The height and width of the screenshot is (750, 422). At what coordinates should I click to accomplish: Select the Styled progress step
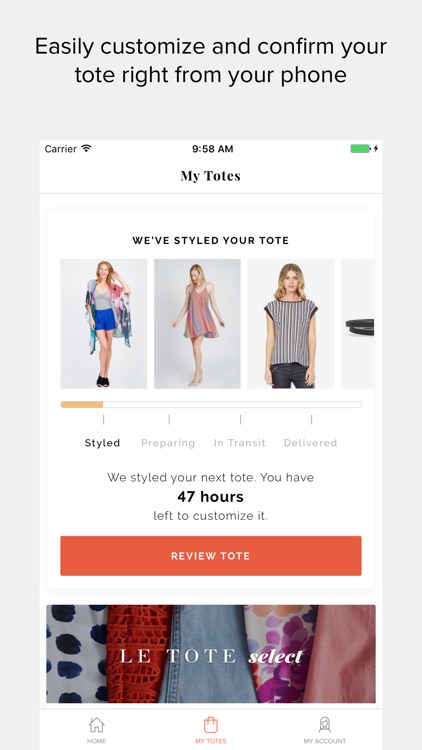[102, 443]
